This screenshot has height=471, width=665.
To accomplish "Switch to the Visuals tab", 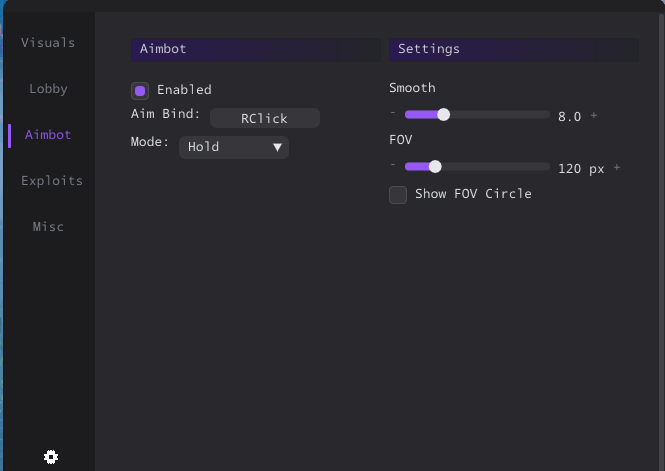I will (x=48, y=43).
